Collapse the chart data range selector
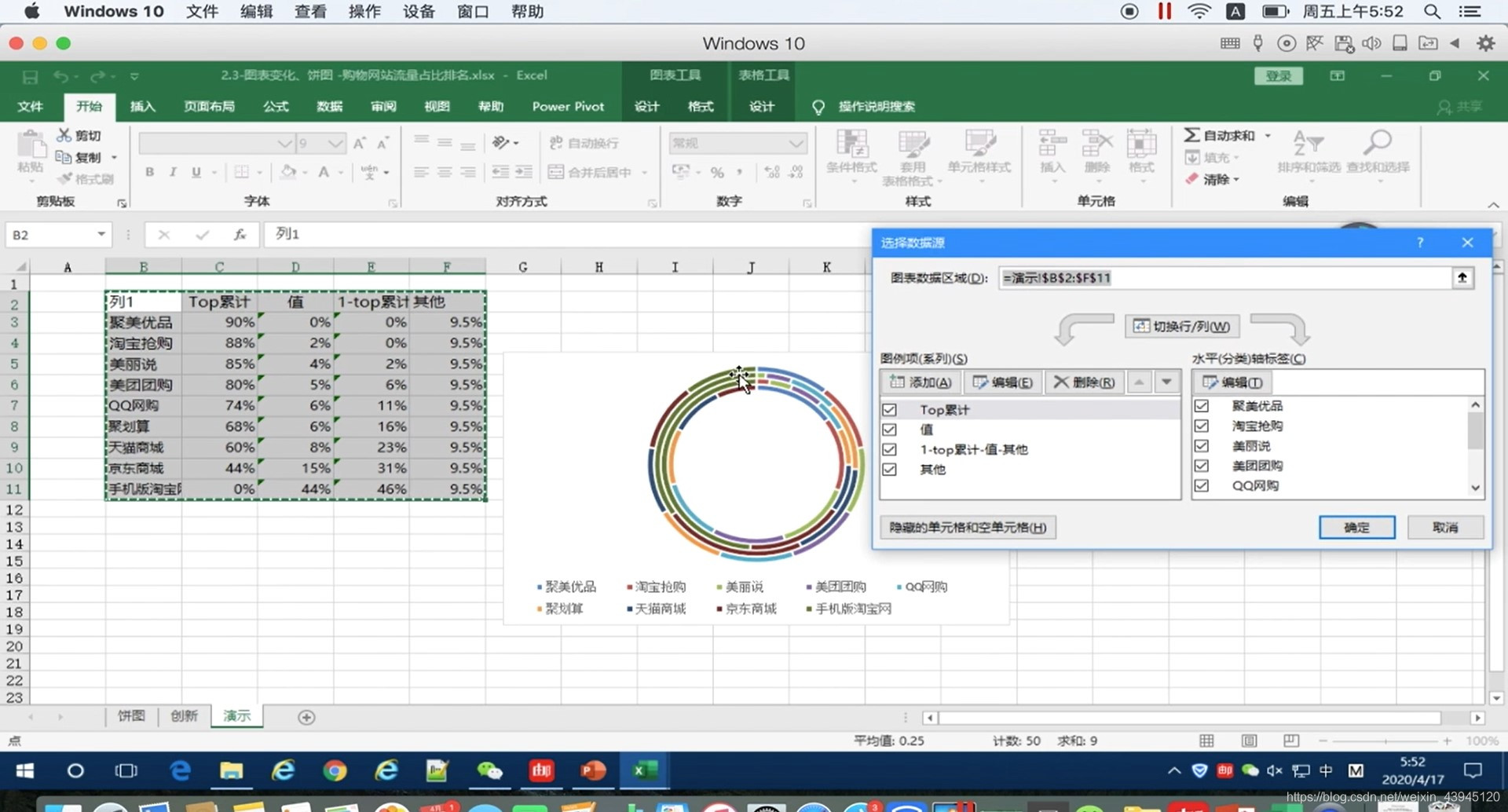 tap(1462, 278)
